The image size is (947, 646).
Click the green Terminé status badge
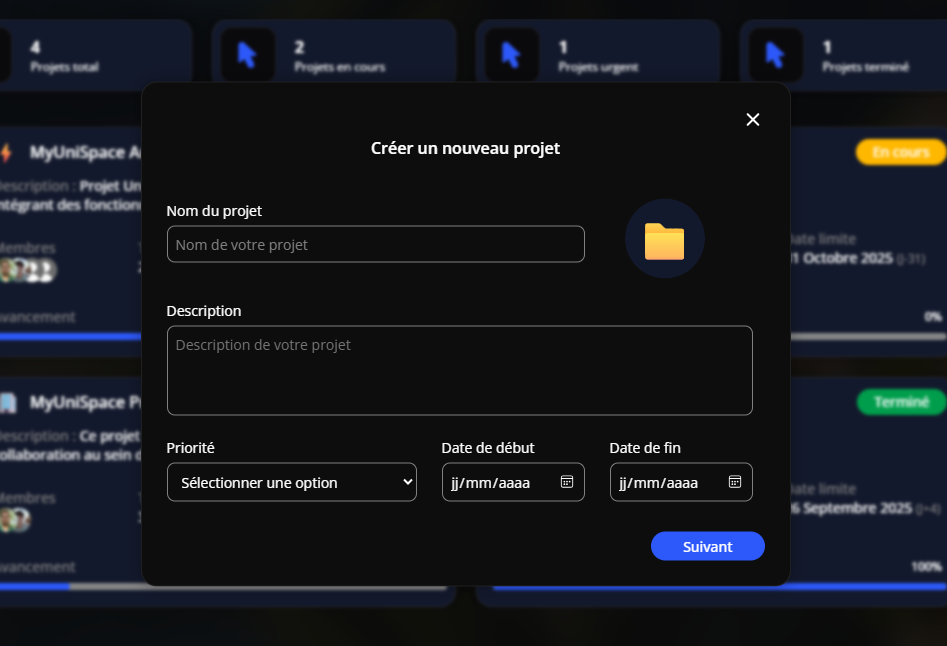pos(900,402)
